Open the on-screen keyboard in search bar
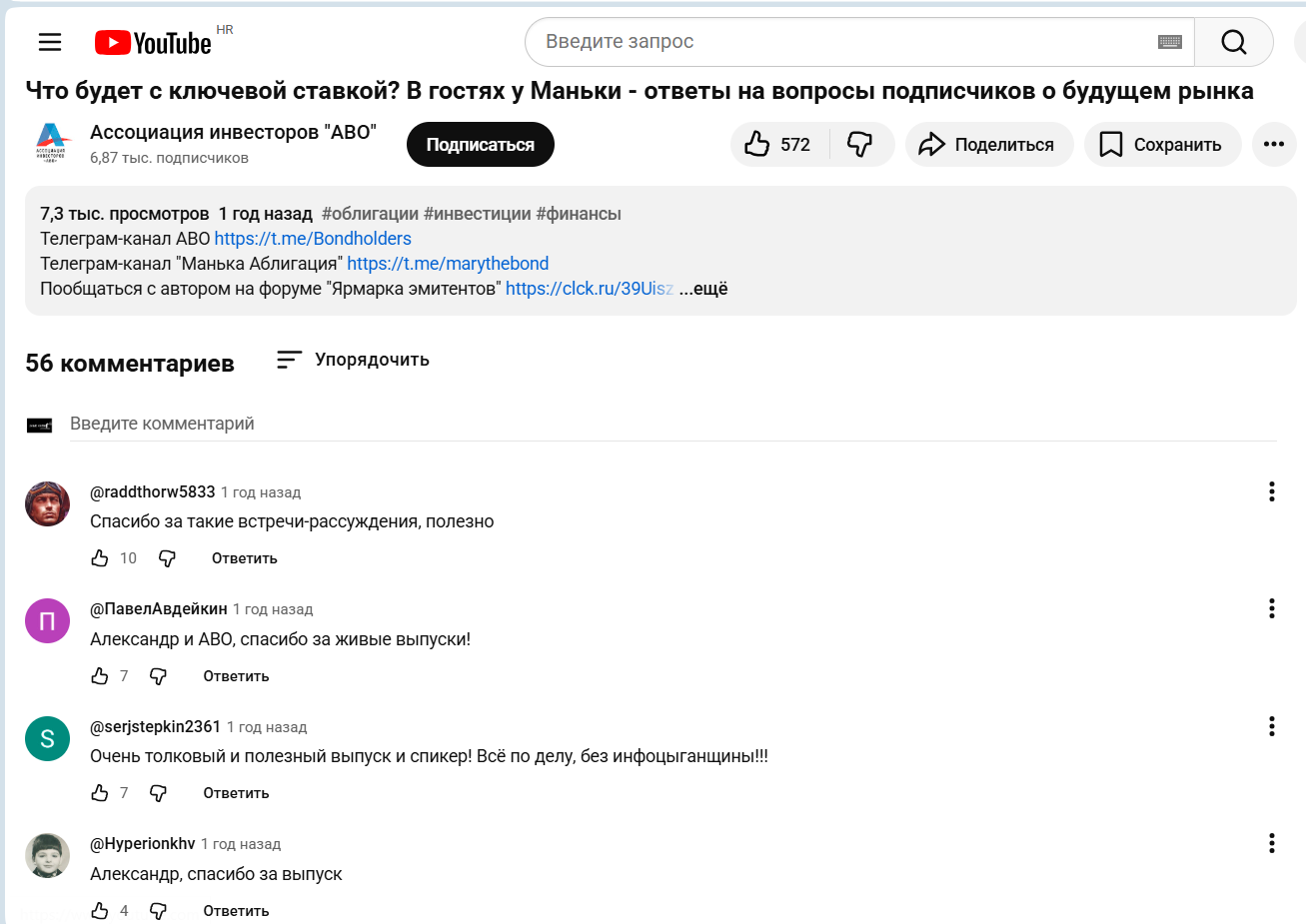The width and height of the screenshot is (1306, 924). (1169, 42)
